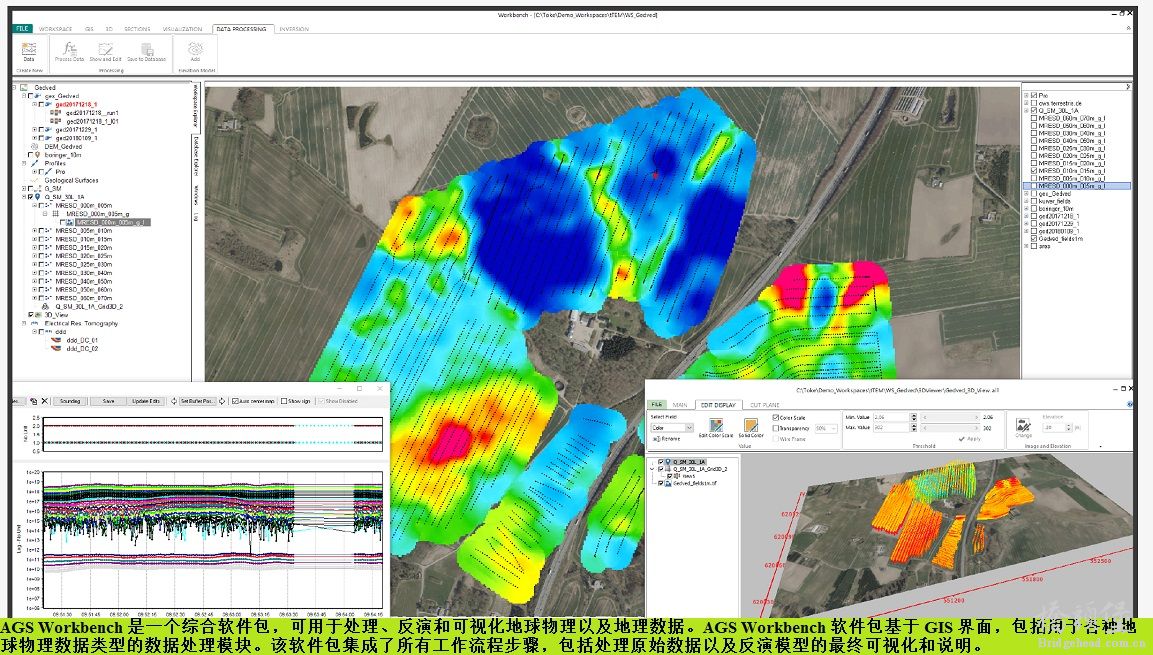Toggle gex_Gedved checkbox in workspace tree
Viewport: 1153px width, 655px height.
coord(32,96)
